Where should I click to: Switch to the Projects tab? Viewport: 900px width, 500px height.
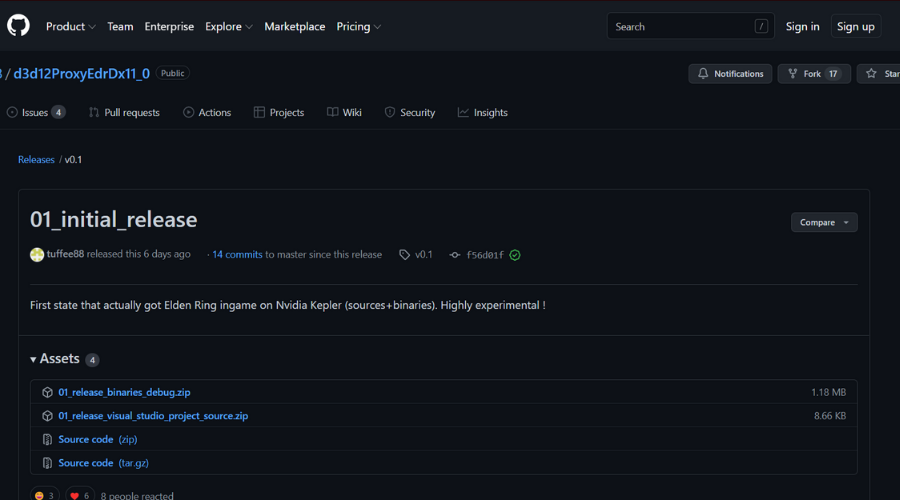click(x=279, y=113)
